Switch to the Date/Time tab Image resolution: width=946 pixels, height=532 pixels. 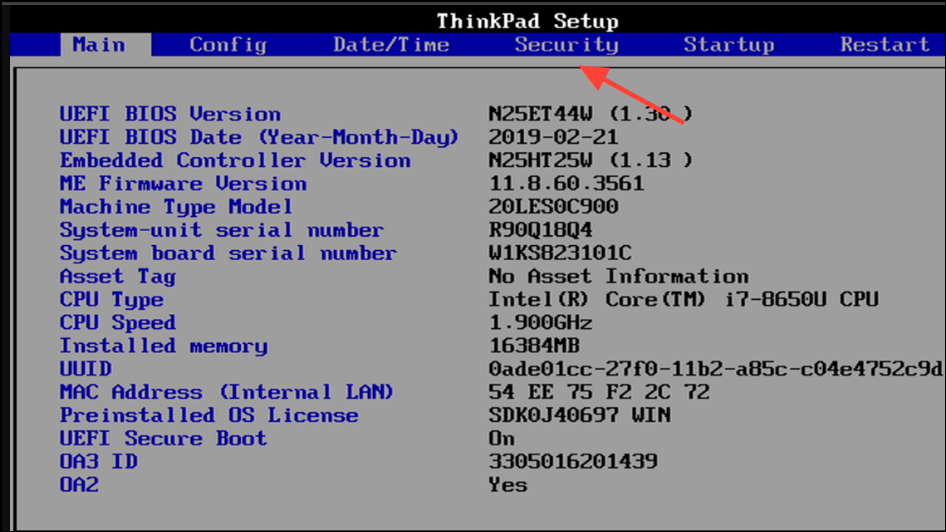(x=391, y=45)
